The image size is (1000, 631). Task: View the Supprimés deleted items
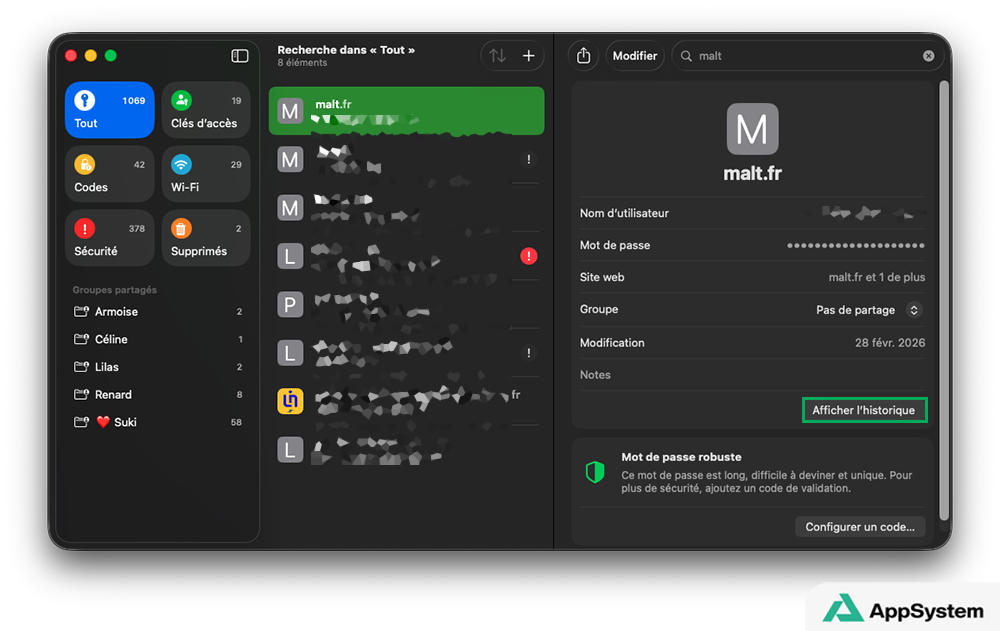coord(206,238)
